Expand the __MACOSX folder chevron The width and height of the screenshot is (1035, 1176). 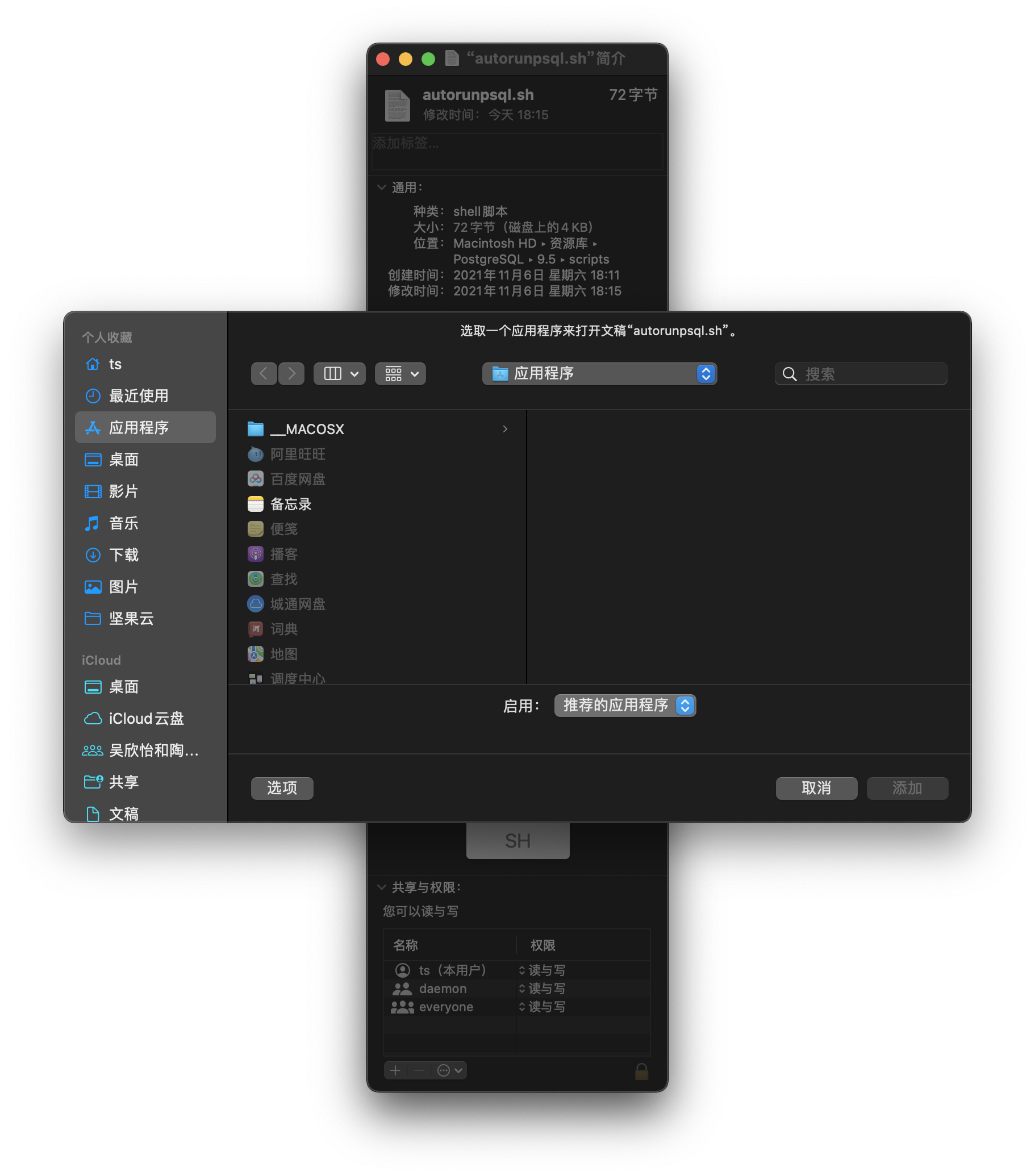505,428
